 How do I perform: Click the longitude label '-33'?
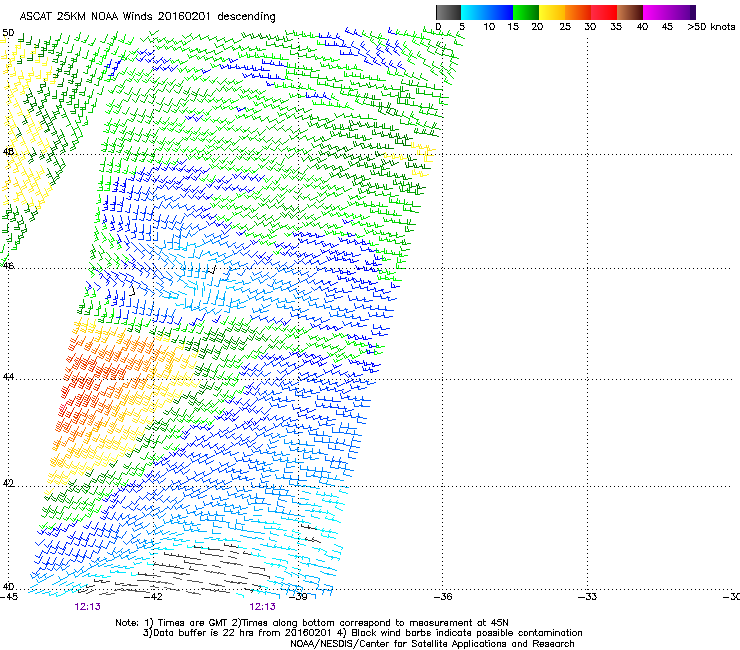point(587,597)
